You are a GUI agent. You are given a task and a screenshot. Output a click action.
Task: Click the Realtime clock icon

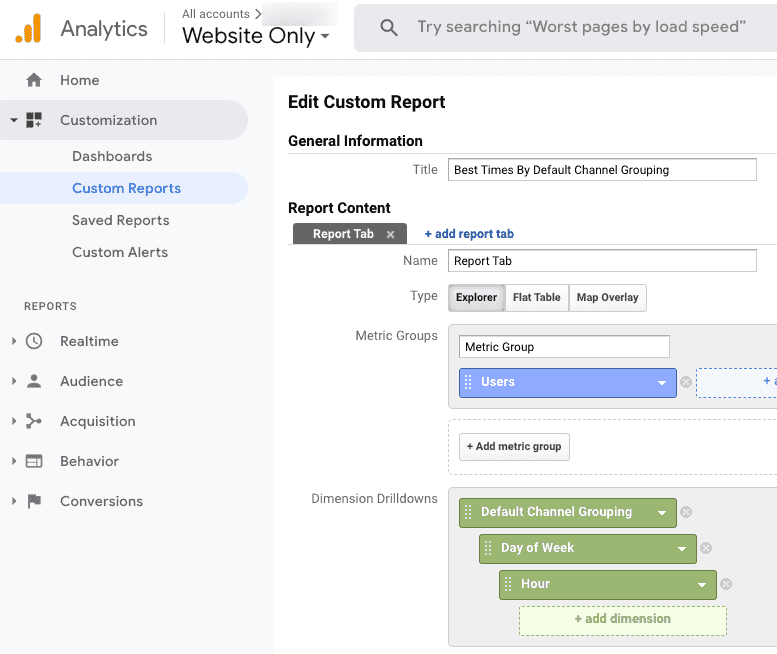click(34, 341)
